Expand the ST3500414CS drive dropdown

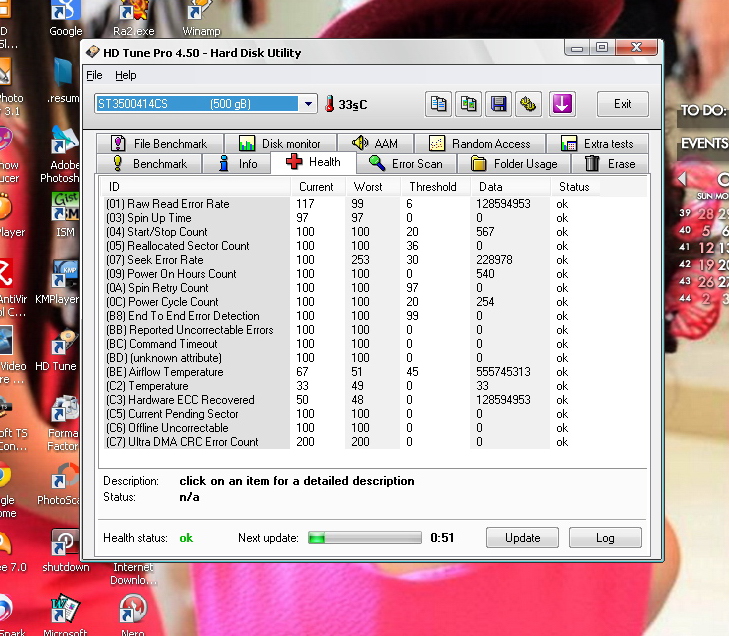point(308,104)
